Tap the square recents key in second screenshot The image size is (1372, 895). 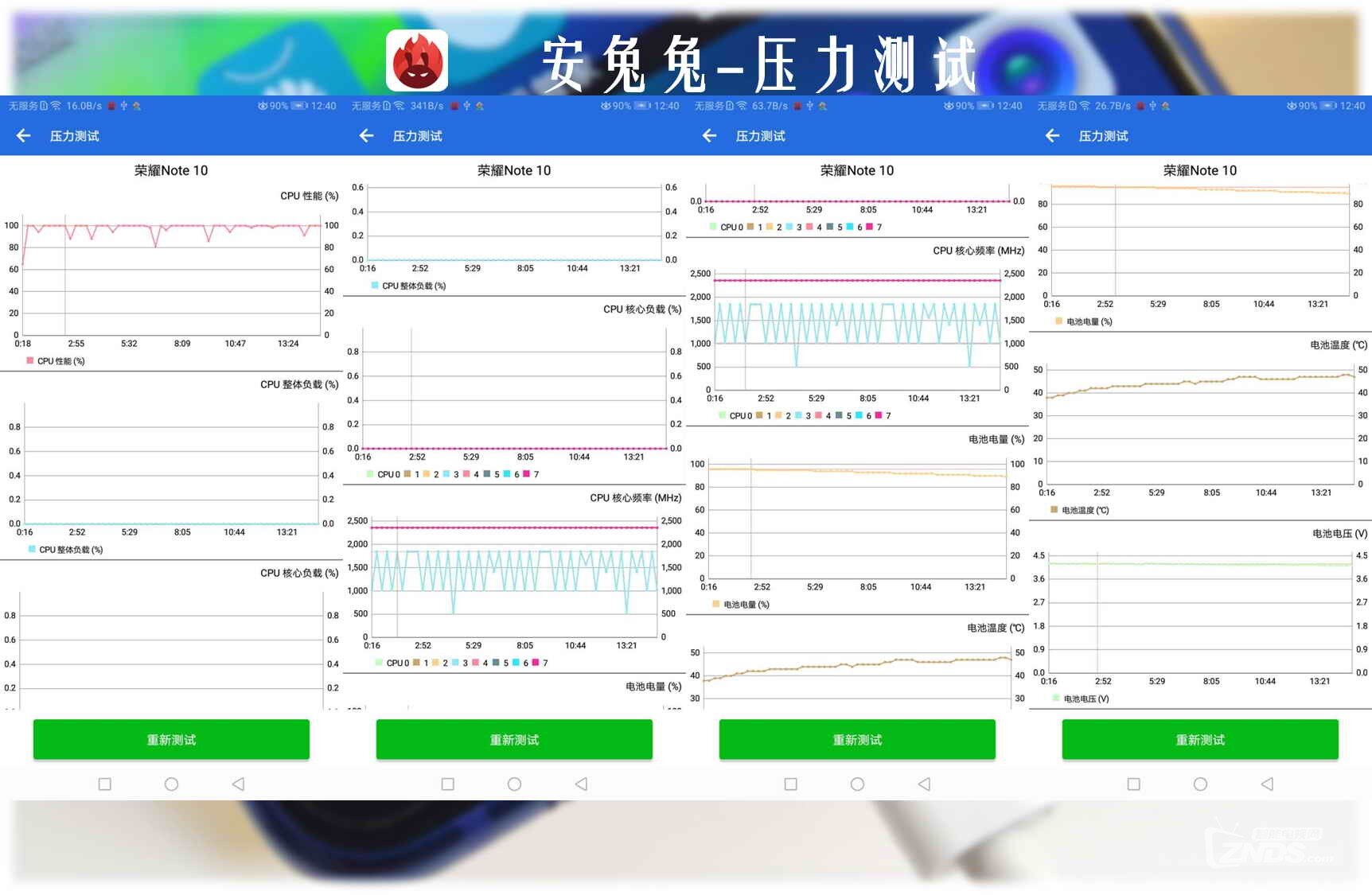[x=447, y=784]
